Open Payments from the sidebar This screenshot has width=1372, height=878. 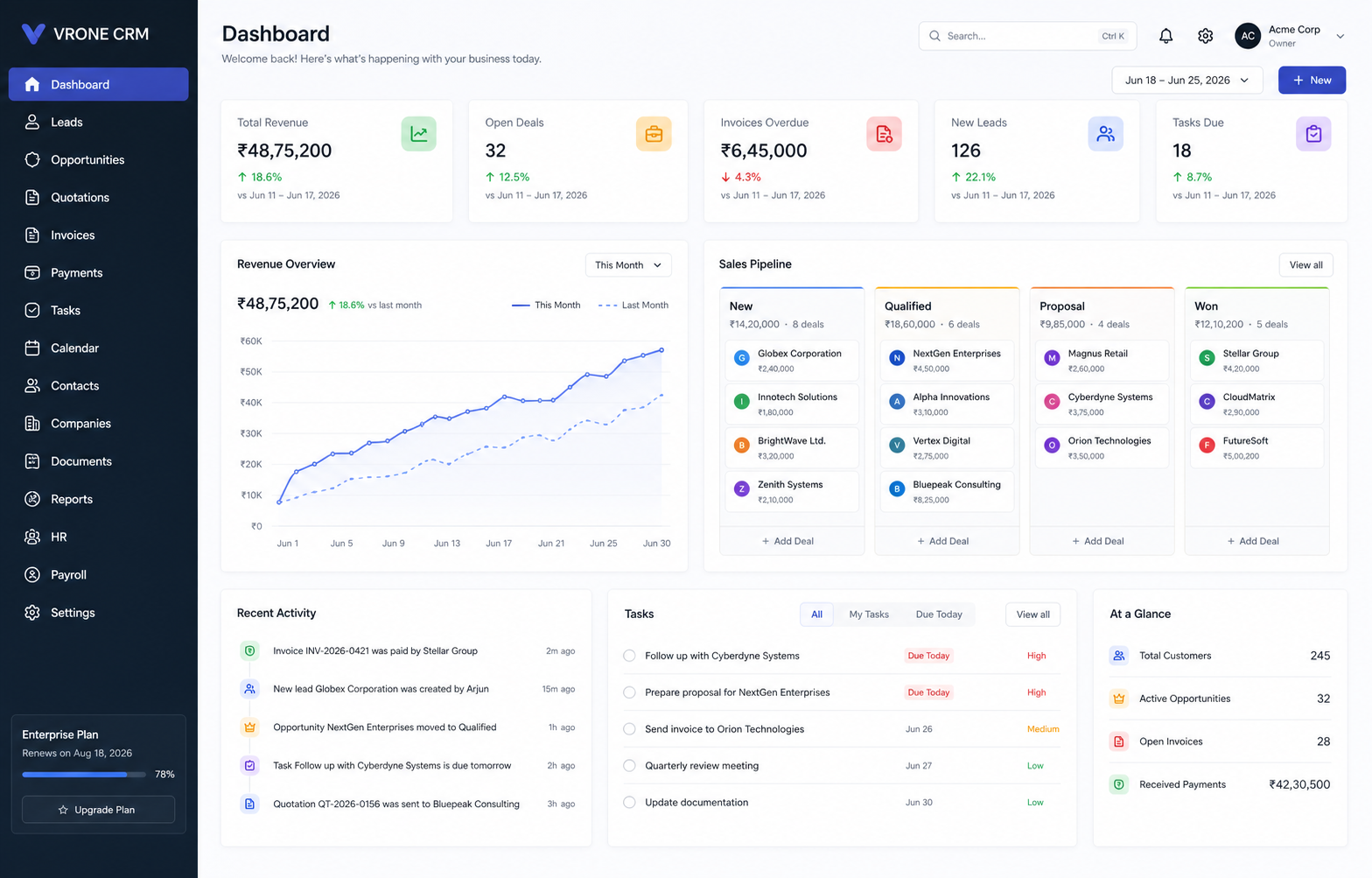coord(98,273)
